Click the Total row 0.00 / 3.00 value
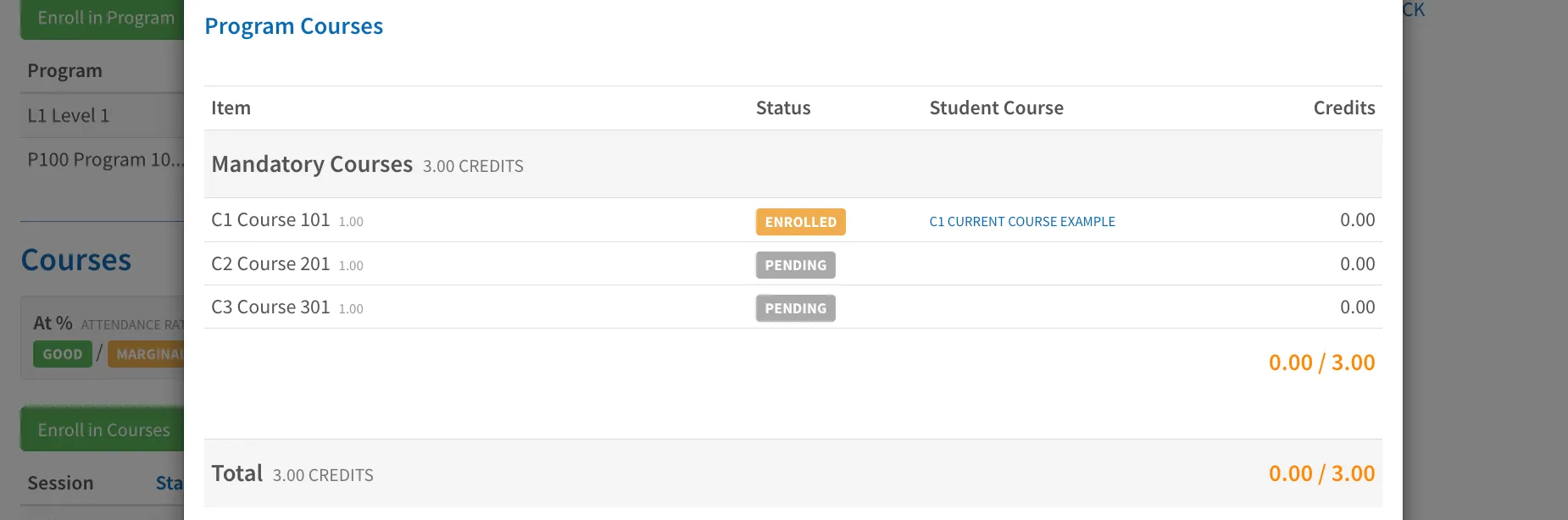Viewport: 1568px width, 520px height. pos(1322,473)
